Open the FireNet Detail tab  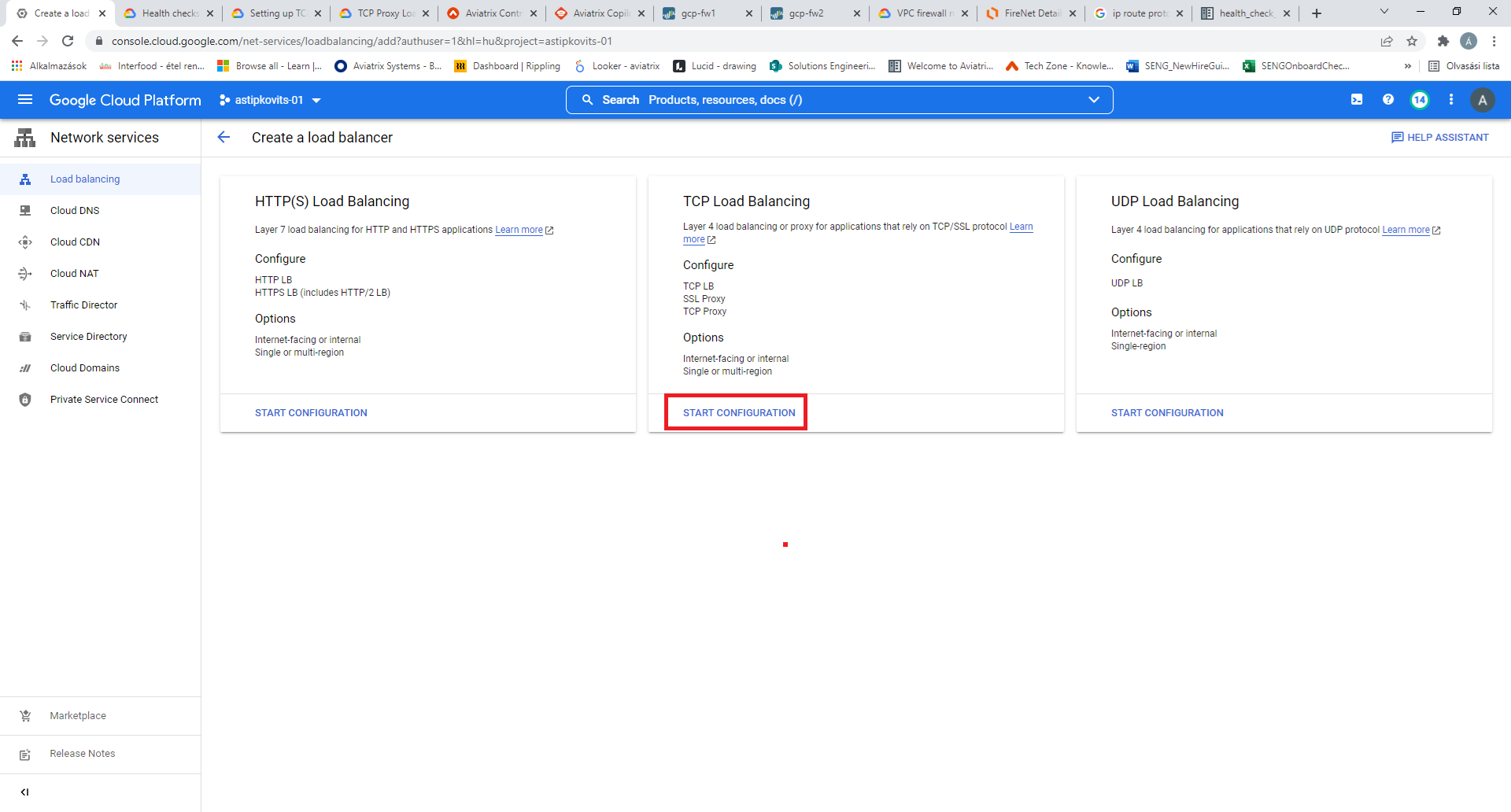(1029, 13)
